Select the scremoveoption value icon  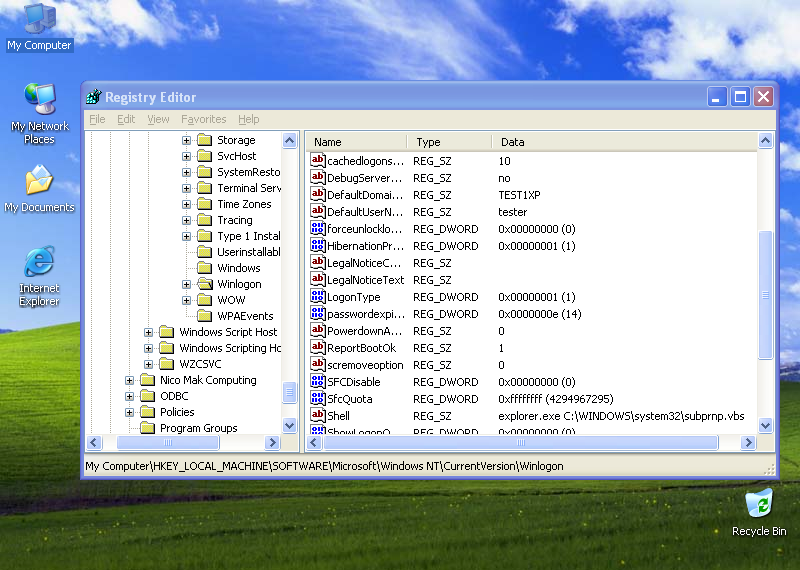pyautogui.click(x=317, y=364)
